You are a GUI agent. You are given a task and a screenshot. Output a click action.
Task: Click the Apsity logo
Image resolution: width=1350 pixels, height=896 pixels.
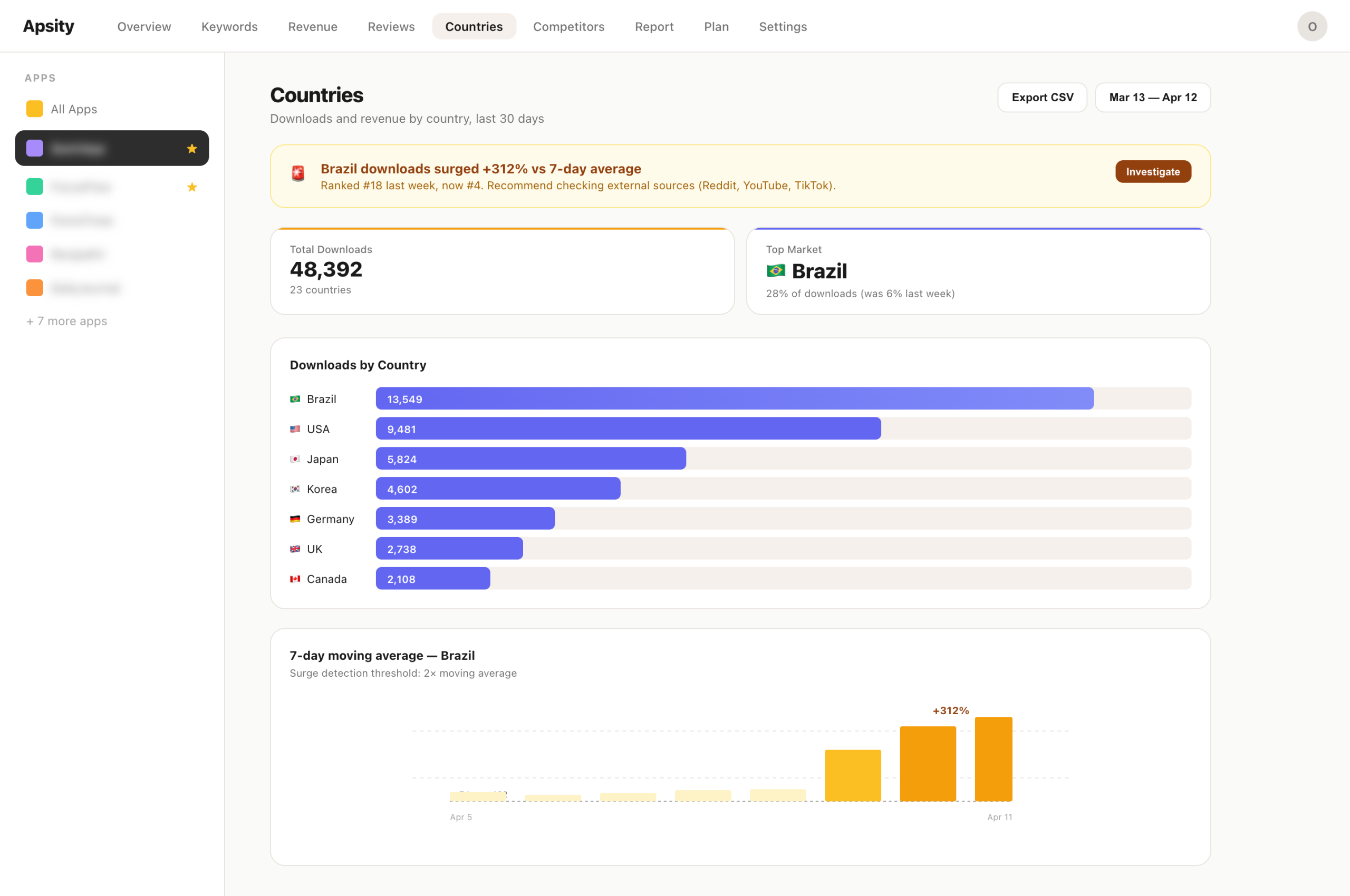point(49,26)
